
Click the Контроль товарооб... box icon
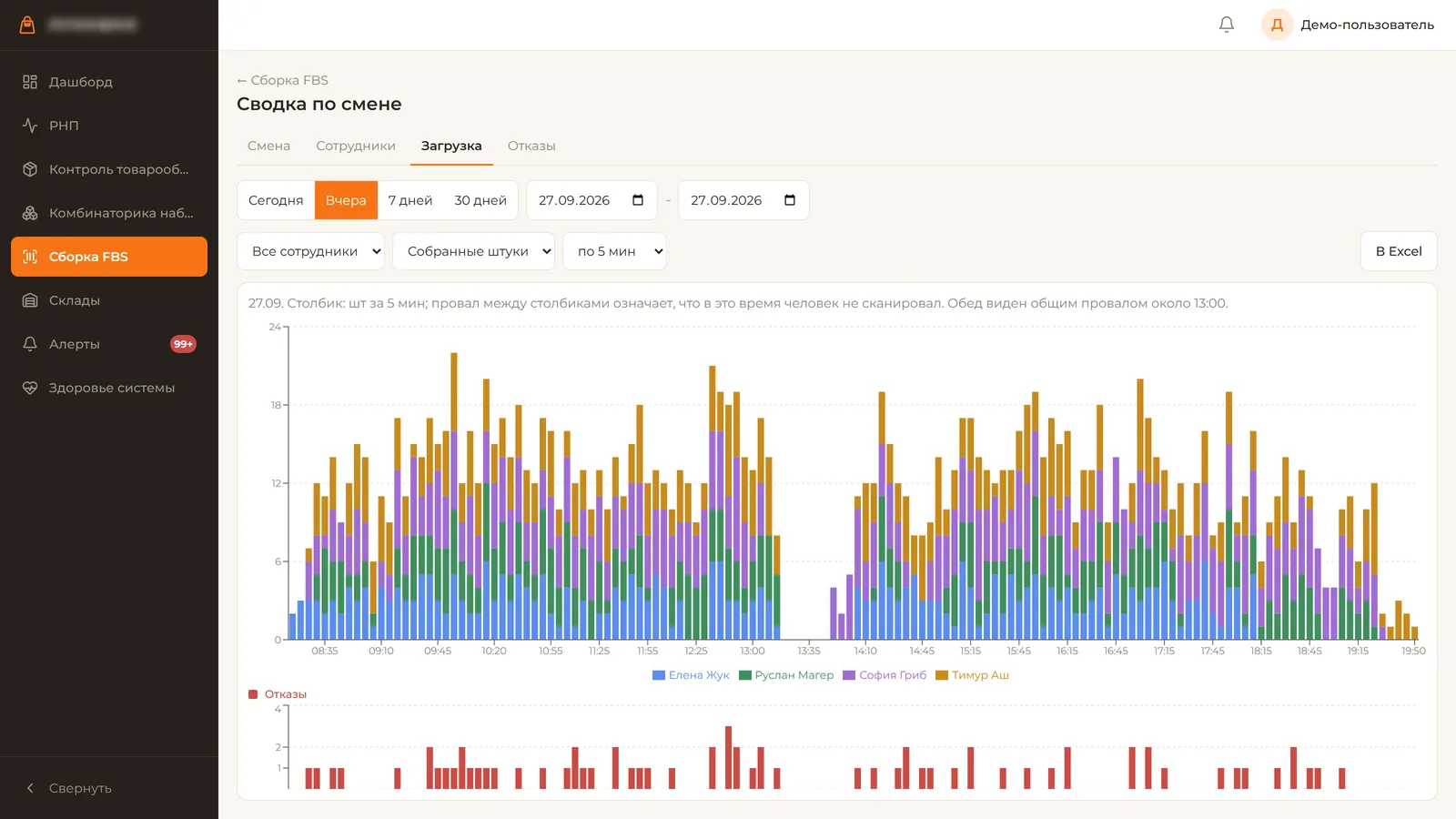30,169
